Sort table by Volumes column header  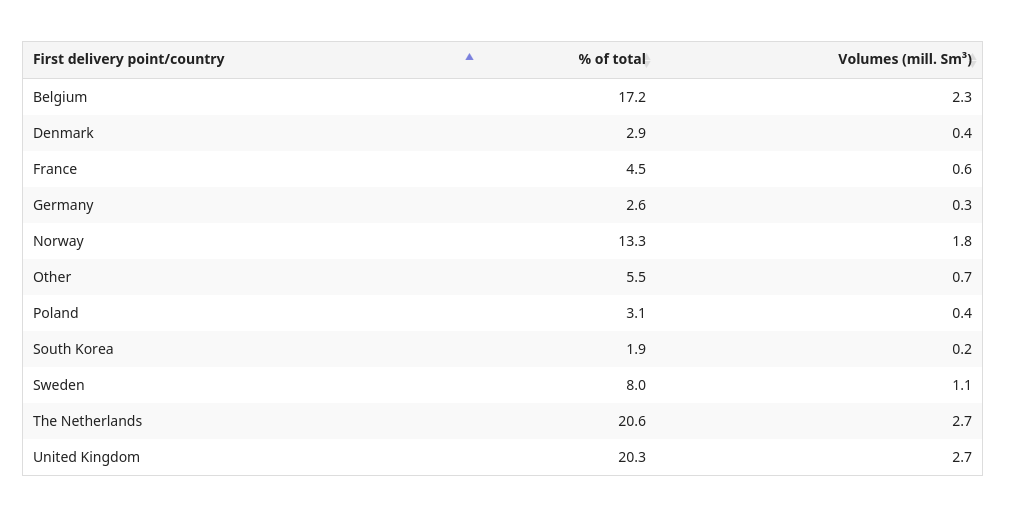[x=904, y=59]
